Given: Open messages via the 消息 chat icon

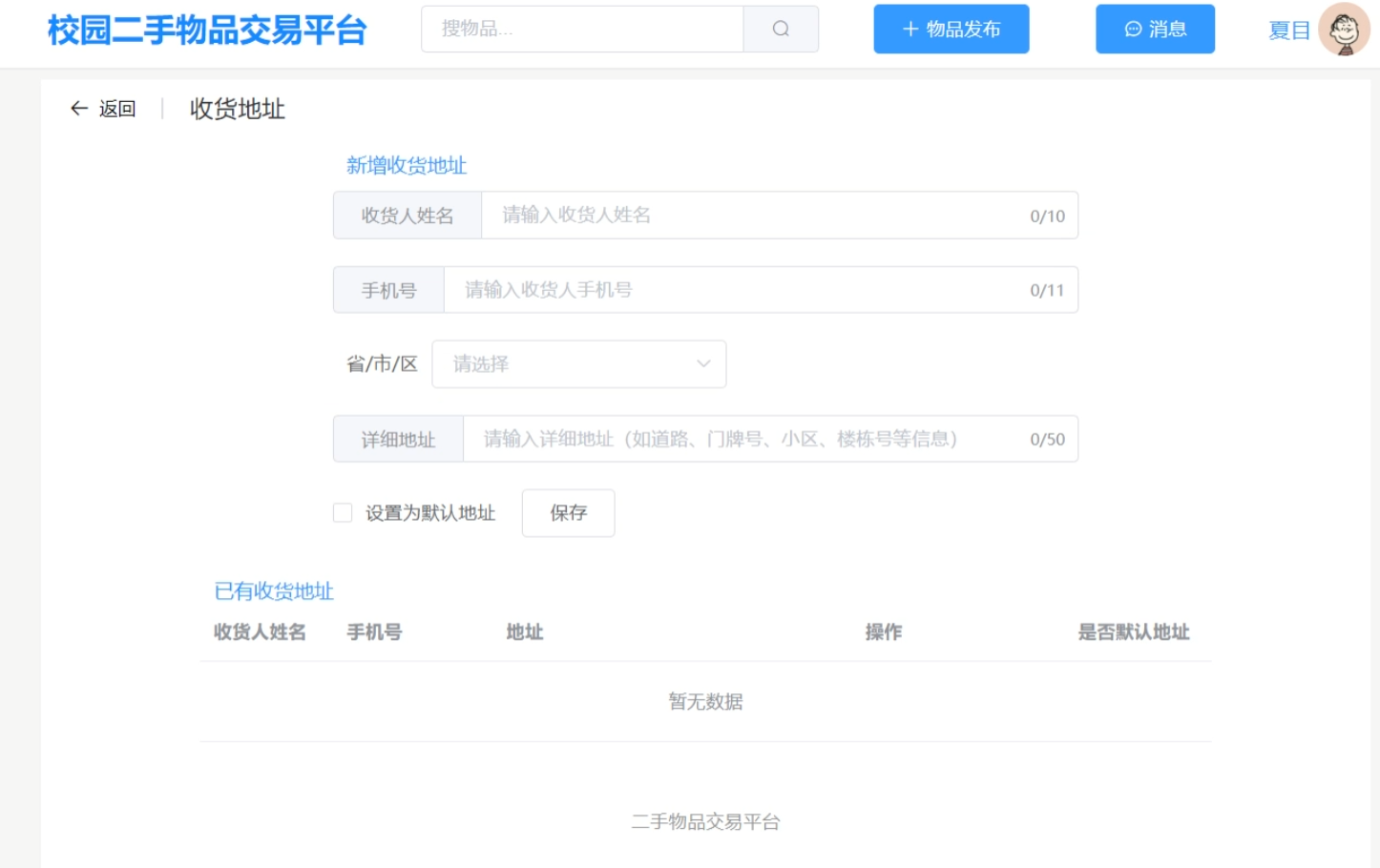Looking at the screenshot, I should (x=1132, y=29).
